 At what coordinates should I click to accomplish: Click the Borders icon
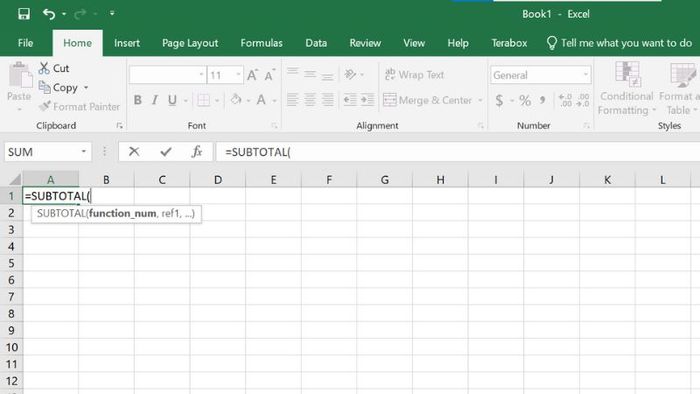click(x=204, y=100)
